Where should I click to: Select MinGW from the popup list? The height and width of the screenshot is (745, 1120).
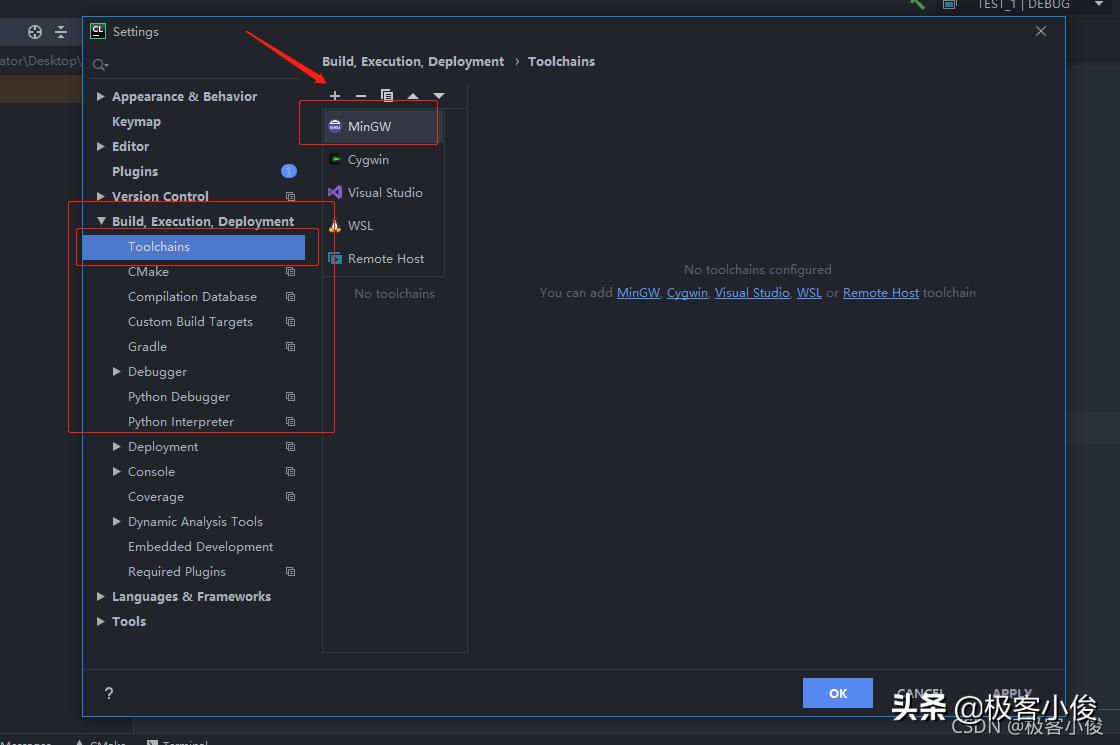click(369, 127)
